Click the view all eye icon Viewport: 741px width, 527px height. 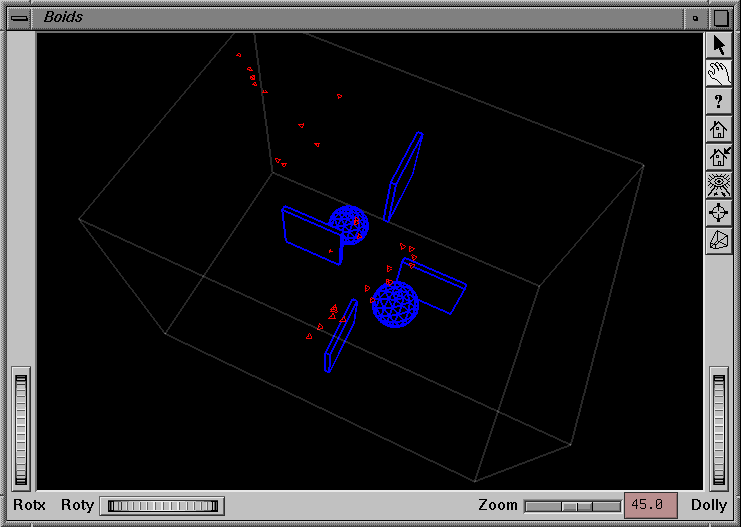719,185
